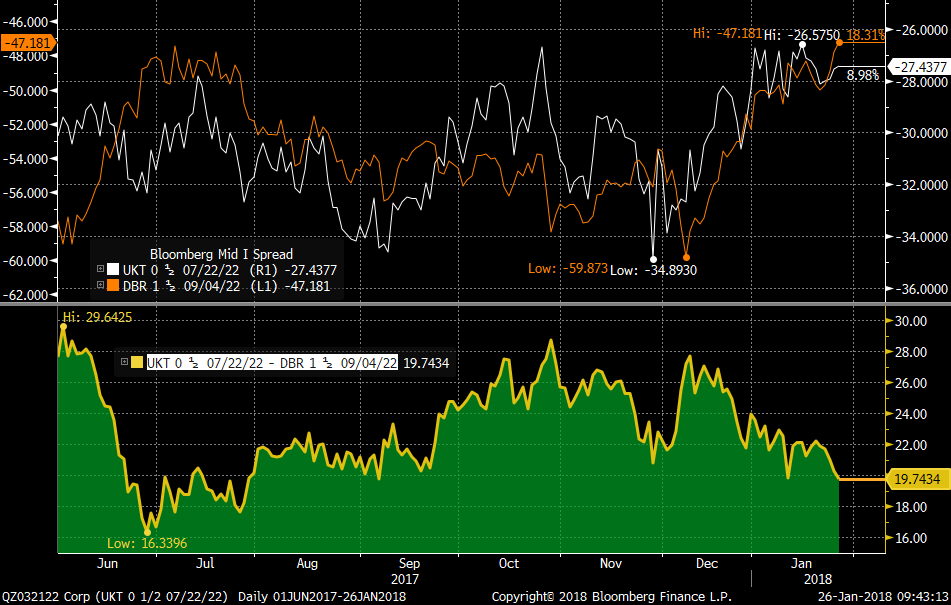
Task: Select the 'UKT 0 ½ 07/22/22 (R1)' legend row
Action: pos(217,270)
